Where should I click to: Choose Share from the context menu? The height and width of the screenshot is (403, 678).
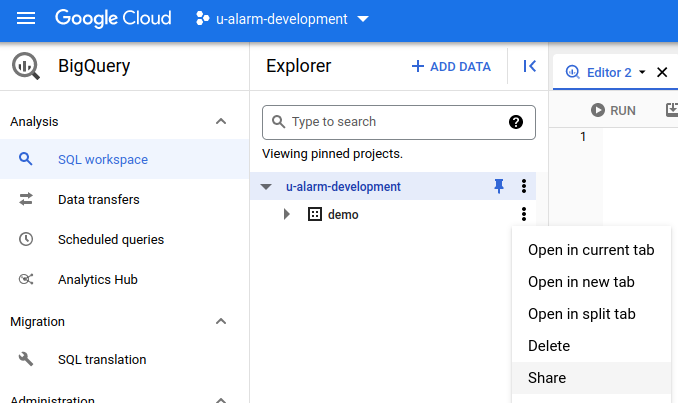[x=547, y=378]
